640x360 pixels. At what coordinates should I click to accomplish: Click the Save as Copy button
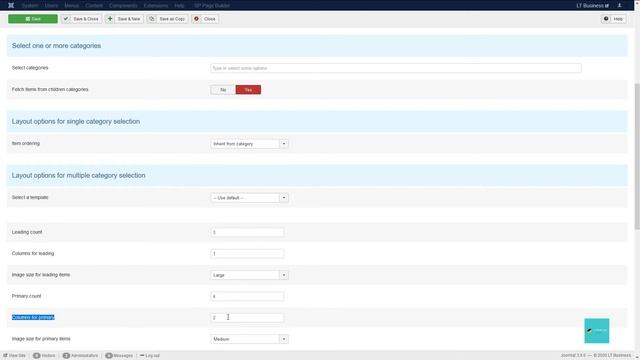click(167, 19)
